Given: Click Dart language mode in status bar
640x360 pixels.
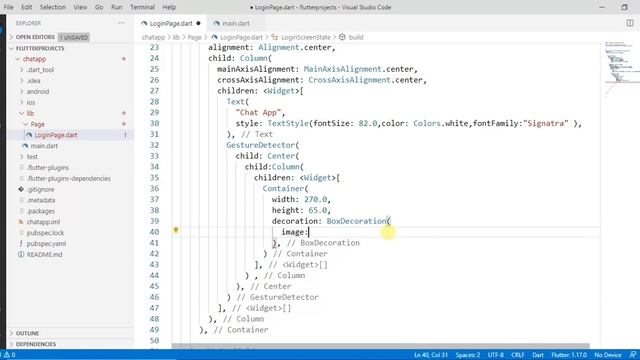Looking at the screenshot, I should (x=538, y=355).
